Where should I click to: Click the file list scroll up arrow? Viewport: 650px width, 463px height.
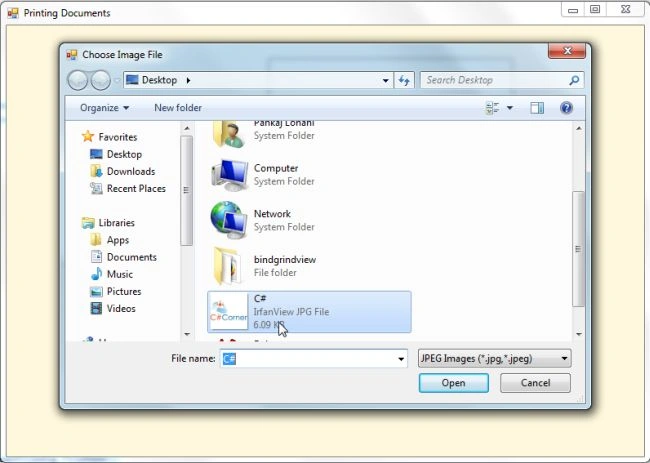[x=579, y=128]
